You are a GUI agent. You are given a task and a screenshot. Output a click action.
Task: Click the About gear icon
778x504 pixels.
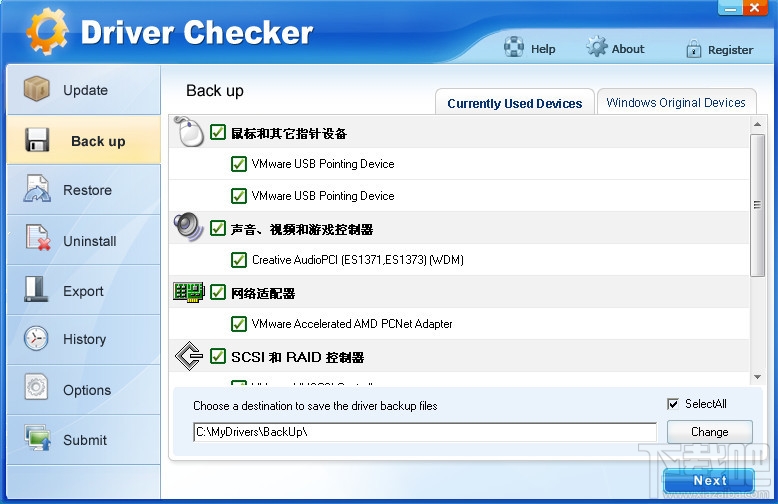pyautogui.click(x=596, y=47)
